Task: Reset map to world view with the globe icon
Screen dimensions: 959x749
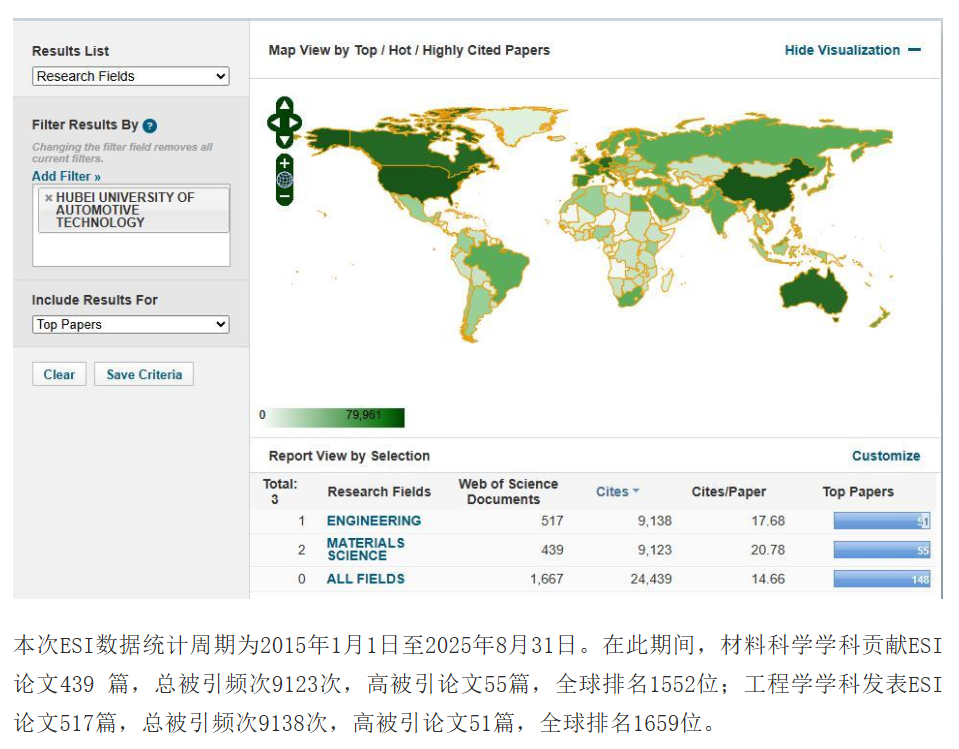Action: click(285, 180)
